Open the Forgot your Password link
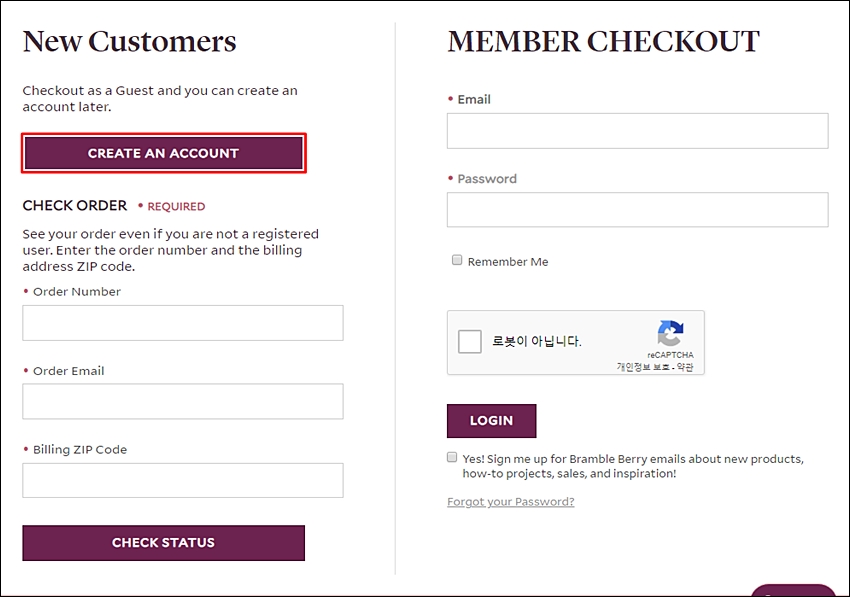The width and height of the screenshot is (850, 597). pos(511,502)
